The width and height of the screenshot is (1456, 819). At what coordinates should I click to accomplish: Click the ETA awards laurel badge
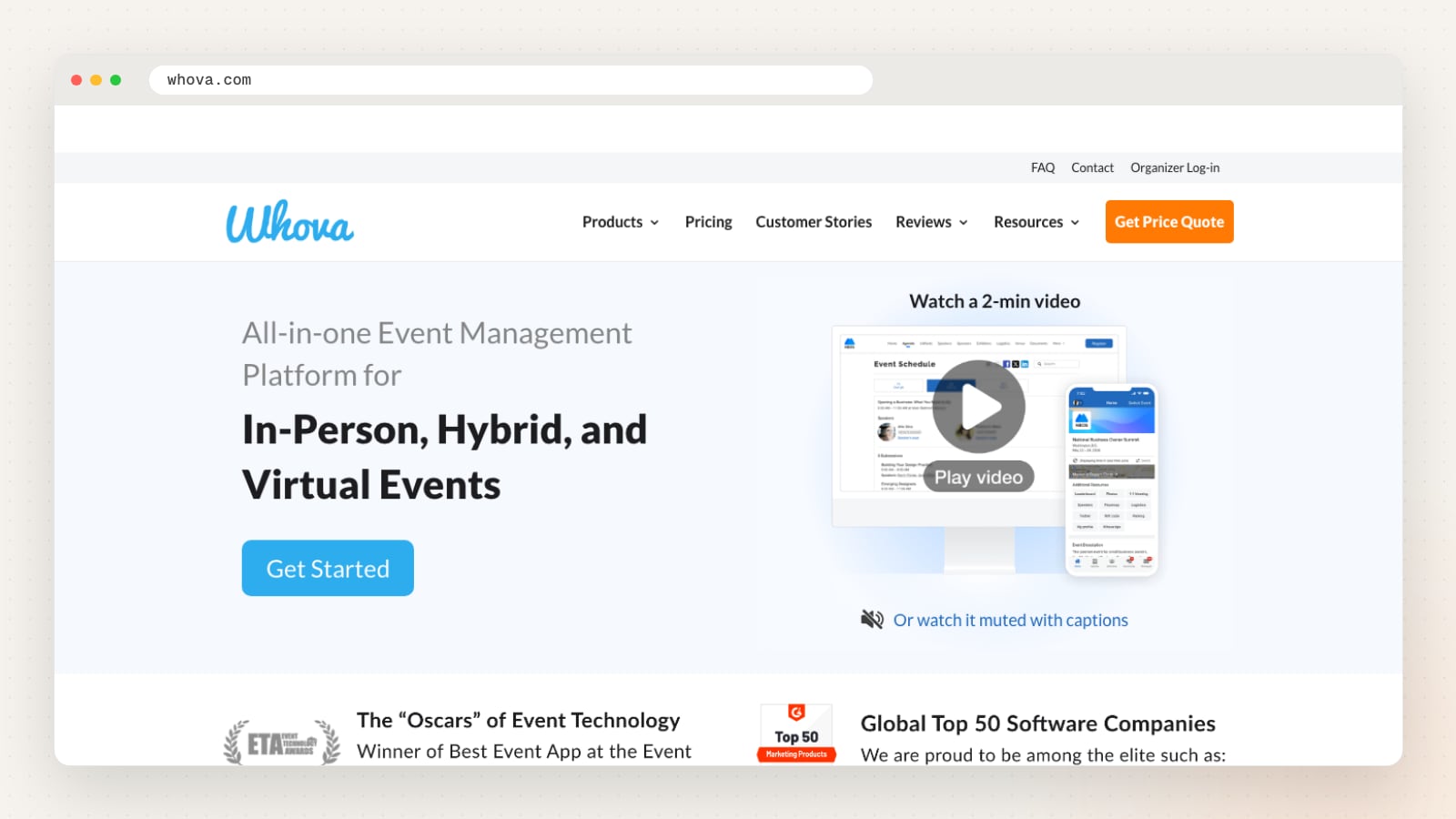[x=282, y=743]
